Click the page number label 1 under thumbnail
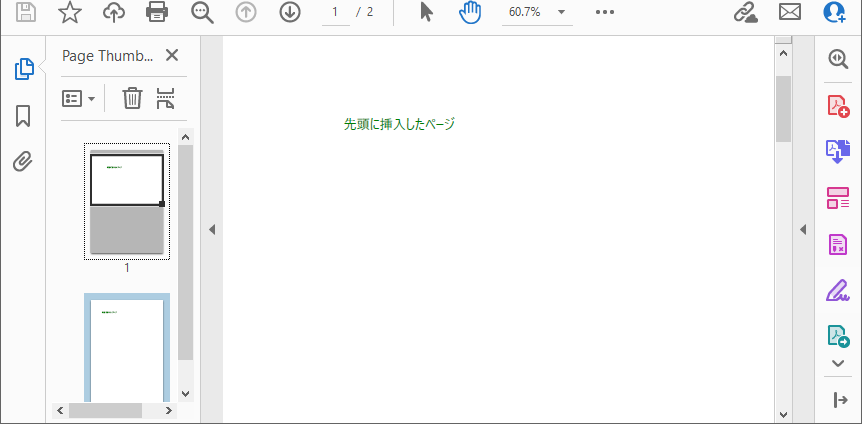 [127, 268]
